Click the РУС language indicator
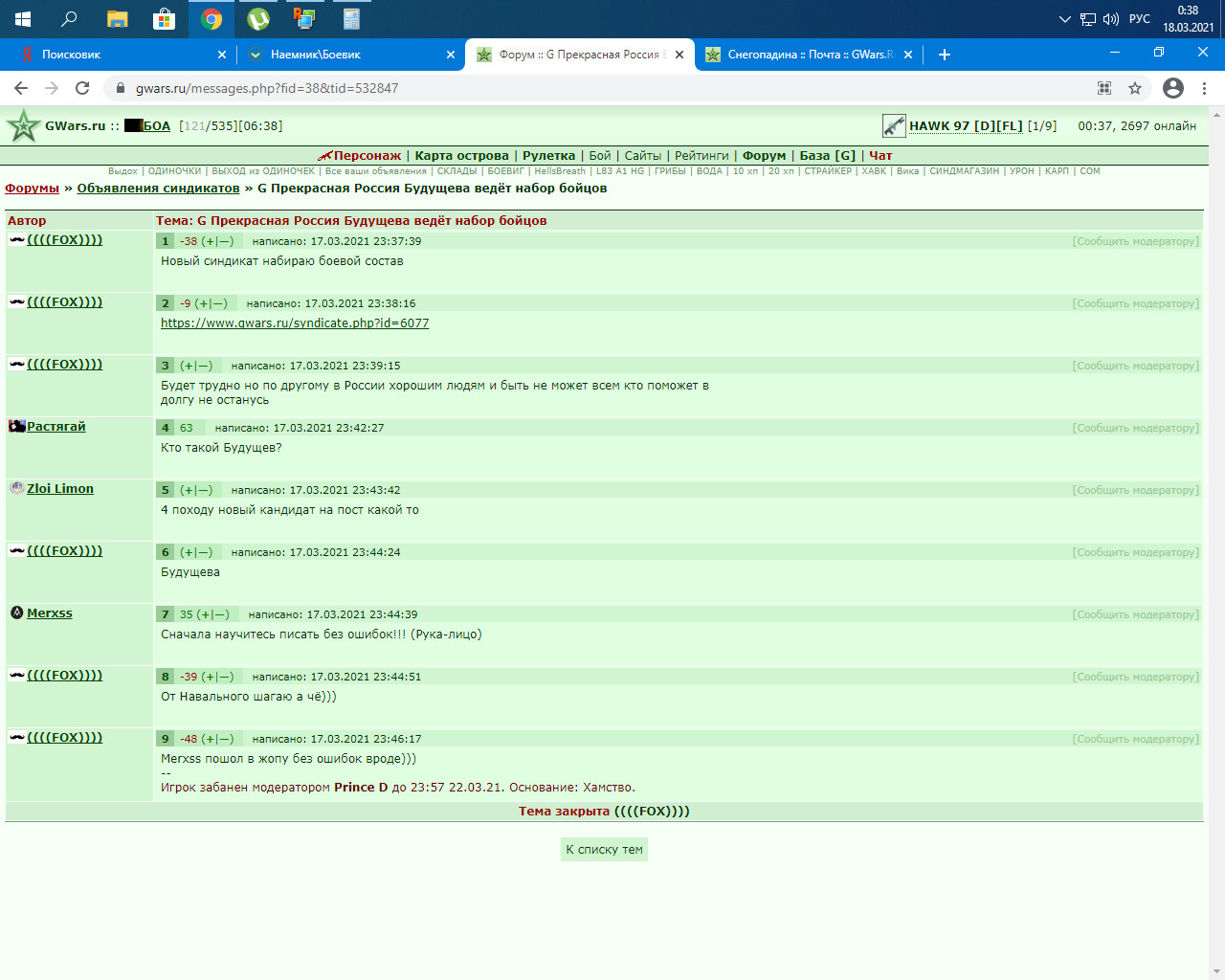The width and height of the screenshot is (1225, 980). click(1140, 18)
